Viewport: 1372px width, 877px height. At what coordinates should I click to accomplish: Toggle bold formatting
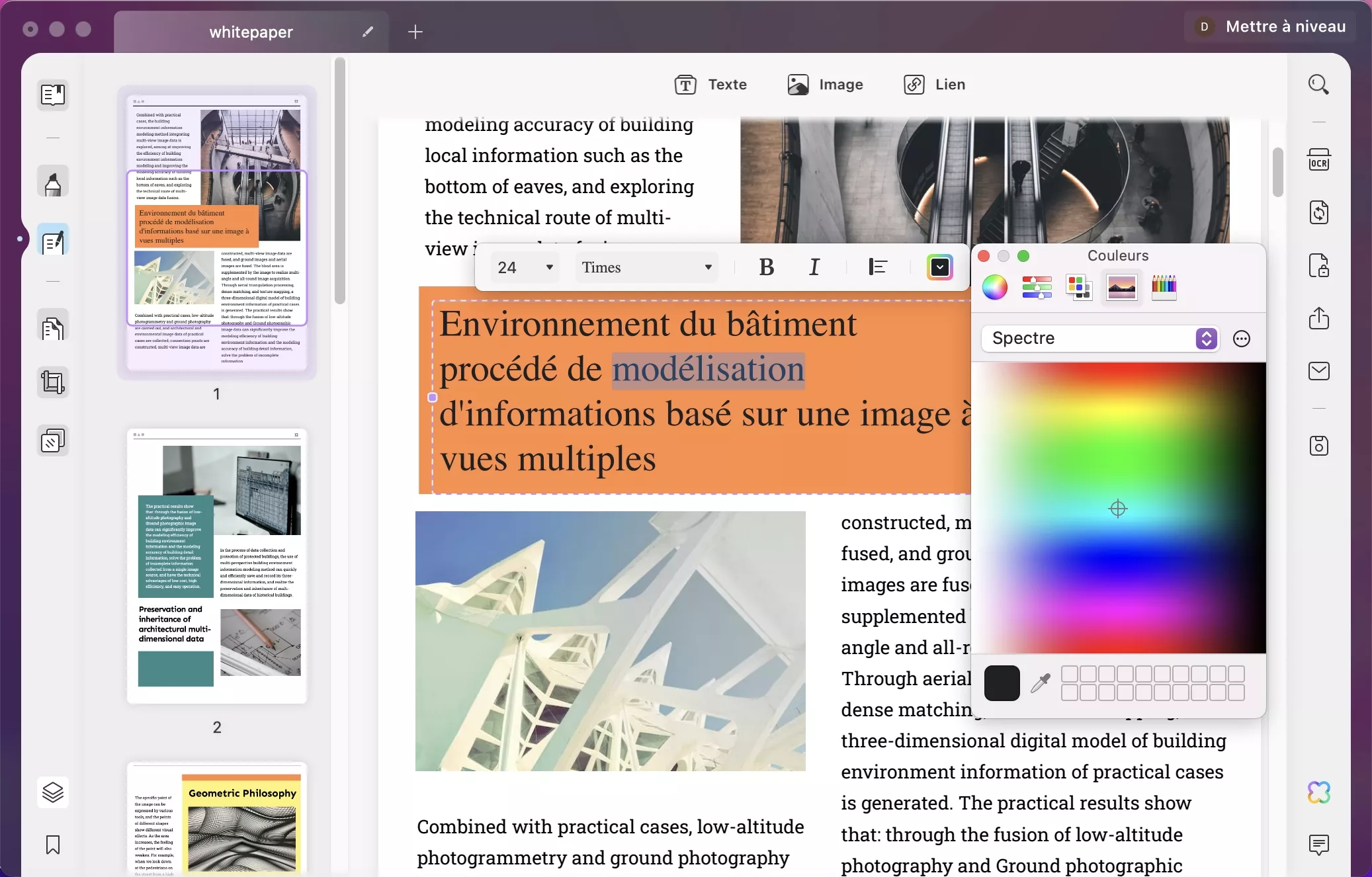[766, 267]
